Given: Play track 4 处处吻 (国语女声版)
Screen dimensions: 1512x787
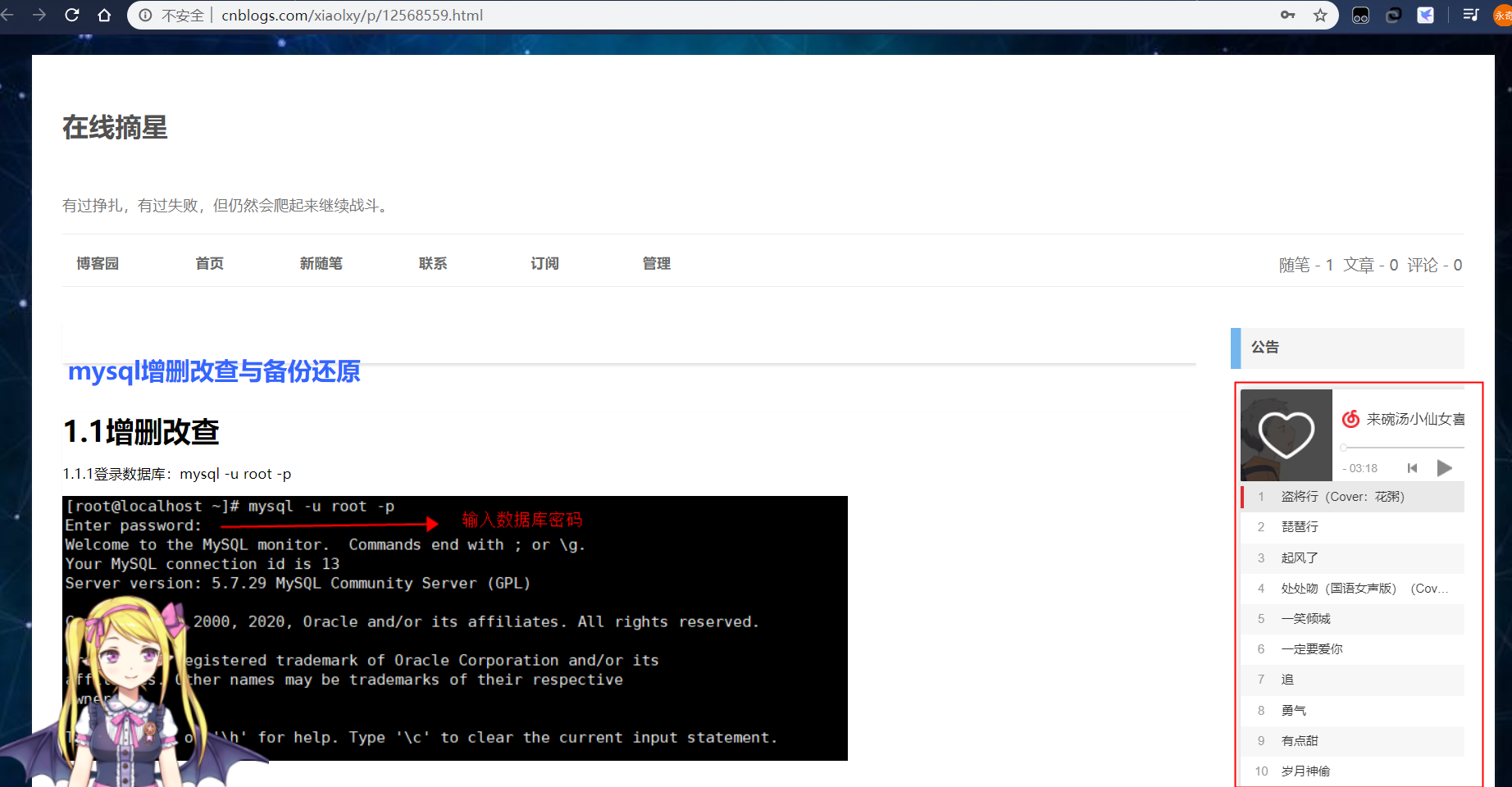Looking at the screenshot, I should click(x=1353, y=589).
